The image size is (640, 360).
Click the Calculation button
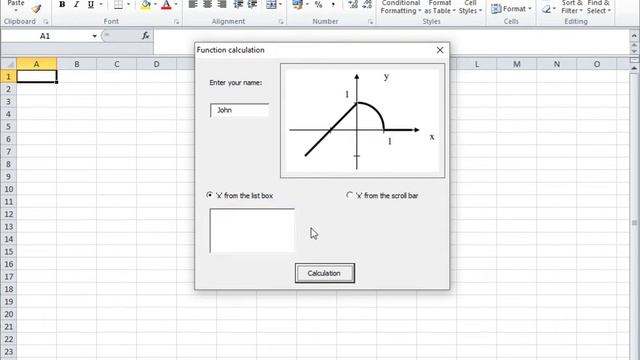324,273
